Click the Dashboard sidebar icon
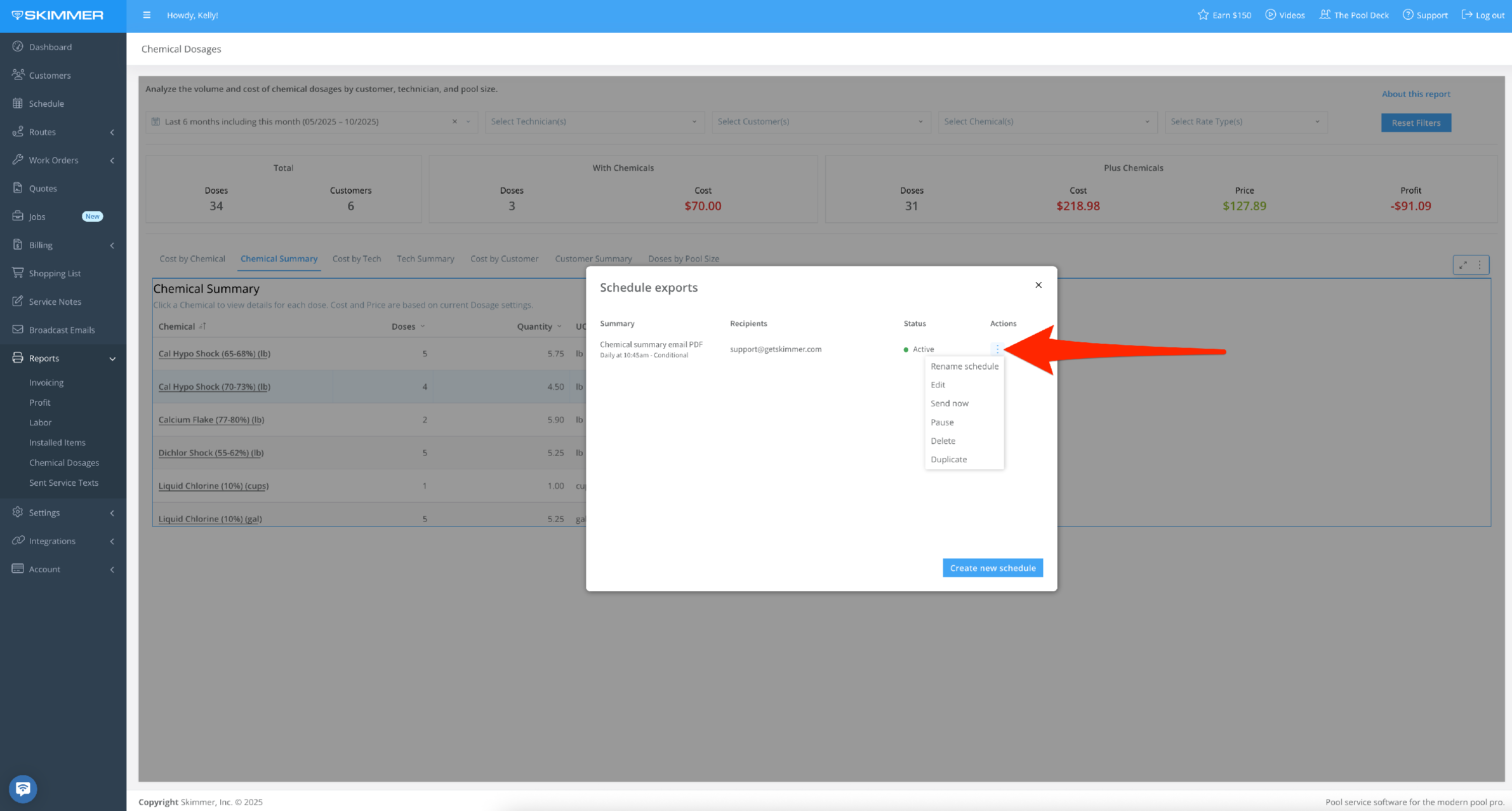 (x=18, y=46)
